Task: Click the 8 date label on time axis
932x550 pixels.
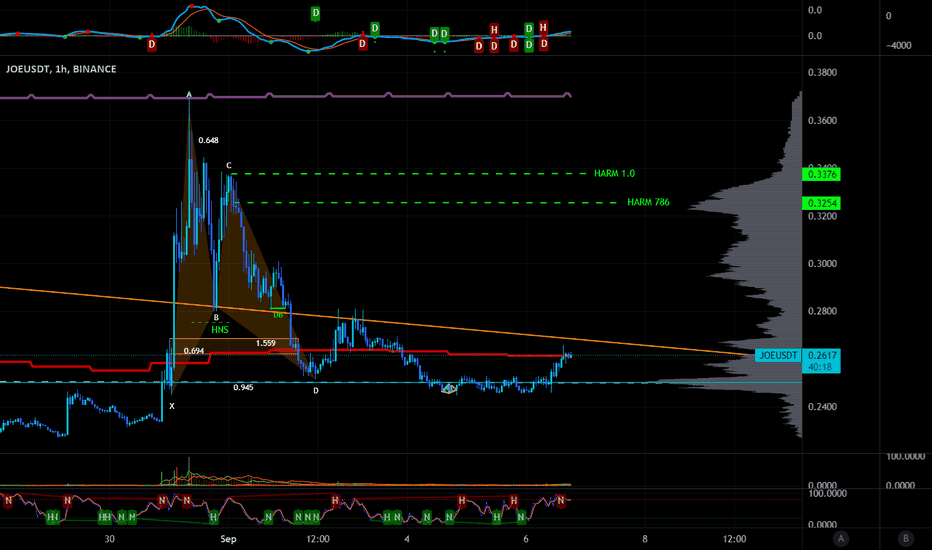Action: click(x=645, y=539)
